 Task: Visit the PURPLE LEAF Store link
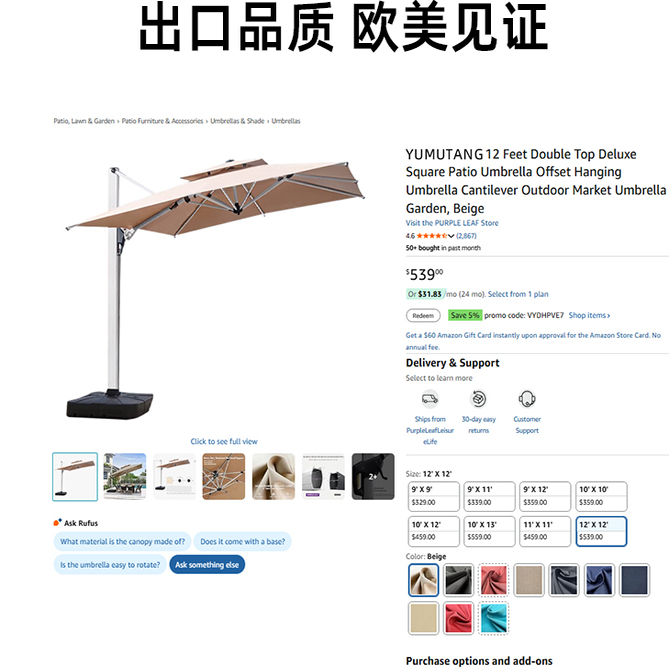coord(452,223)
